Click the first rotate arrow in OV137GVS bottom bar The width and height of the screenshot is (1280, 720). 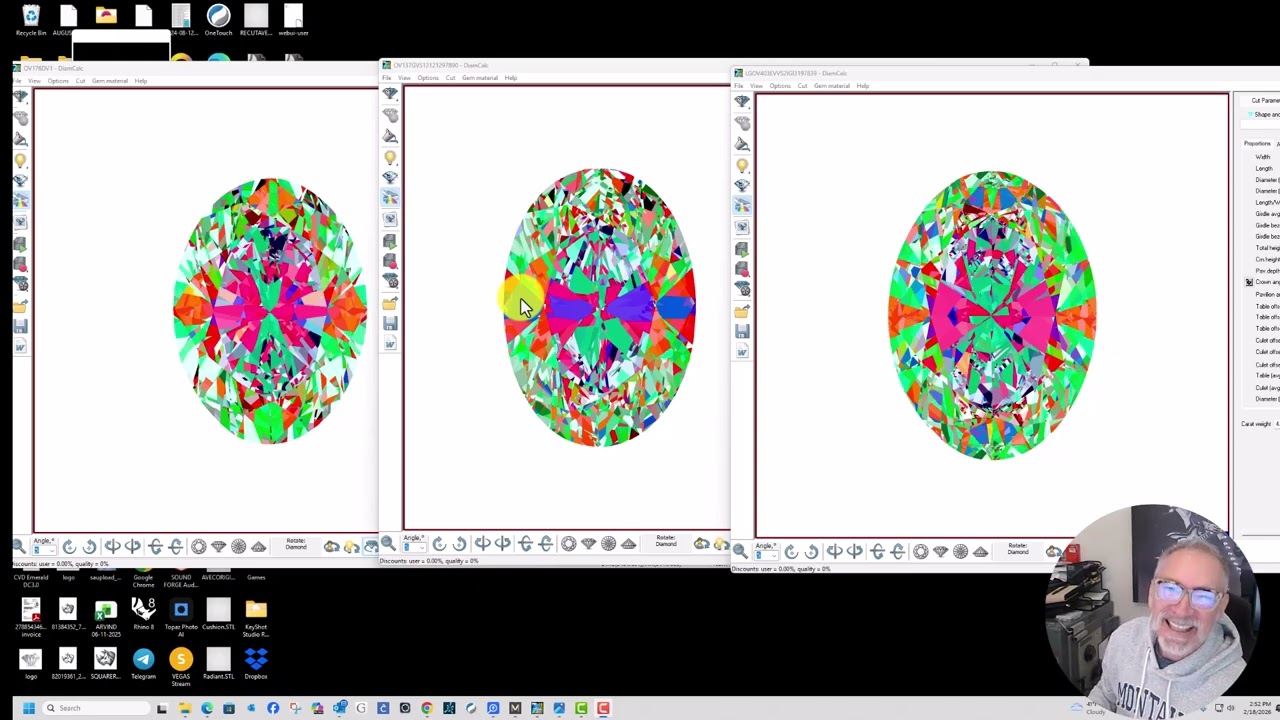click(439, 543)
